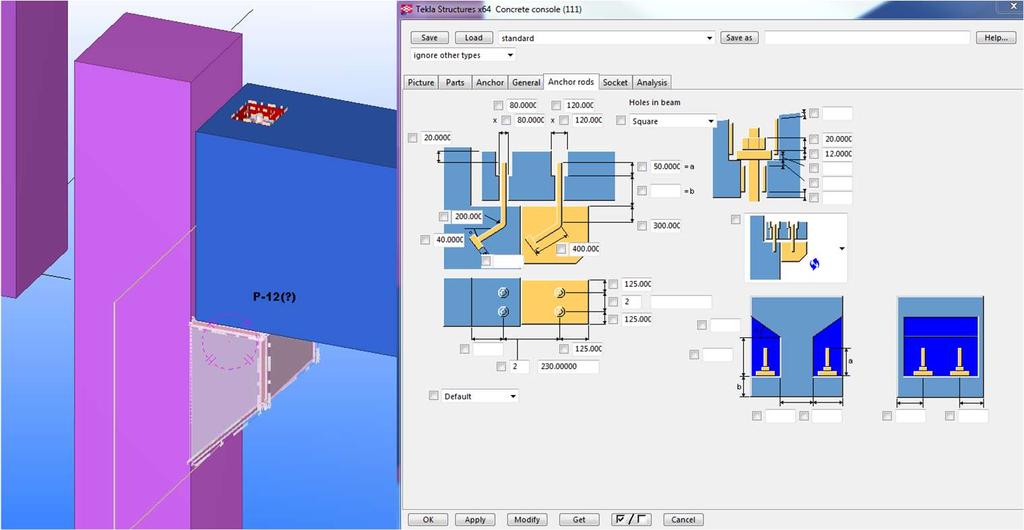Click the toggle-all-checkboxes button beside Get

631,520
